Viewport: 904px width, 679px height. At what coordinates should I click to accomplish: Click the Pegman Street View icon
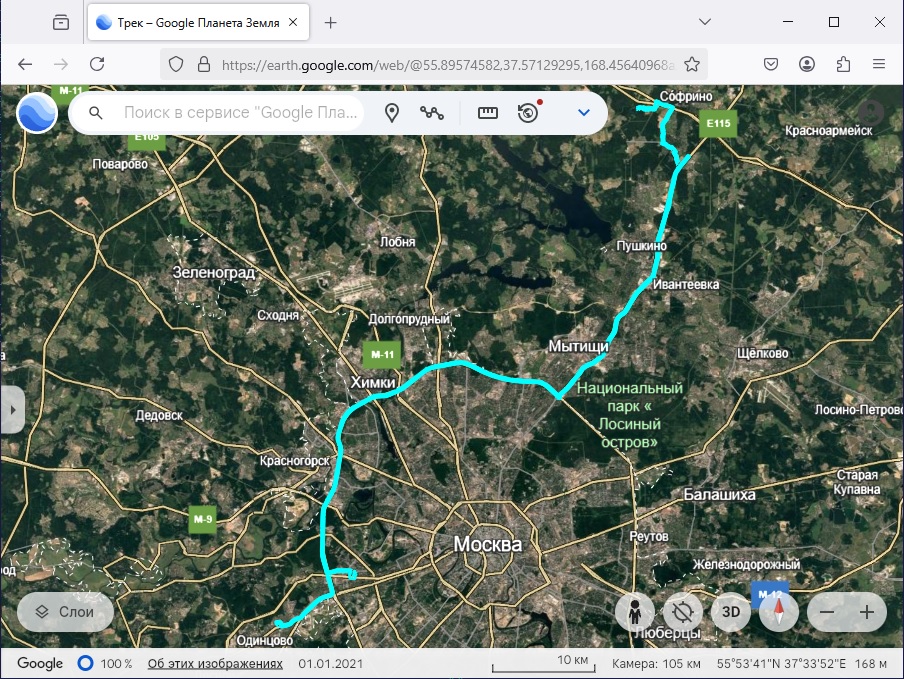(635, 611)
